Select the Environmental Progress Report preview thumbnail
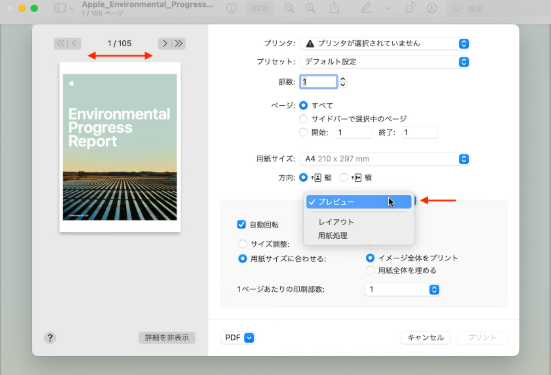551x375 pixels. (120, 147)
